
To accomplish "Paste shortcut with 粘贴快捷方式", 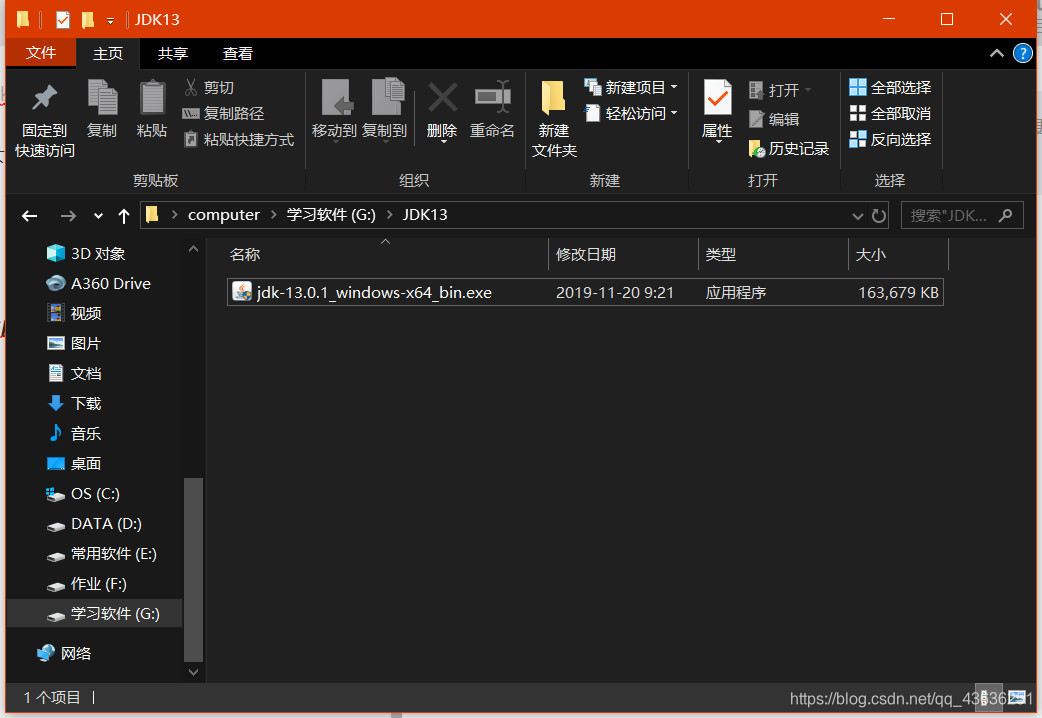I will [239, 140].
